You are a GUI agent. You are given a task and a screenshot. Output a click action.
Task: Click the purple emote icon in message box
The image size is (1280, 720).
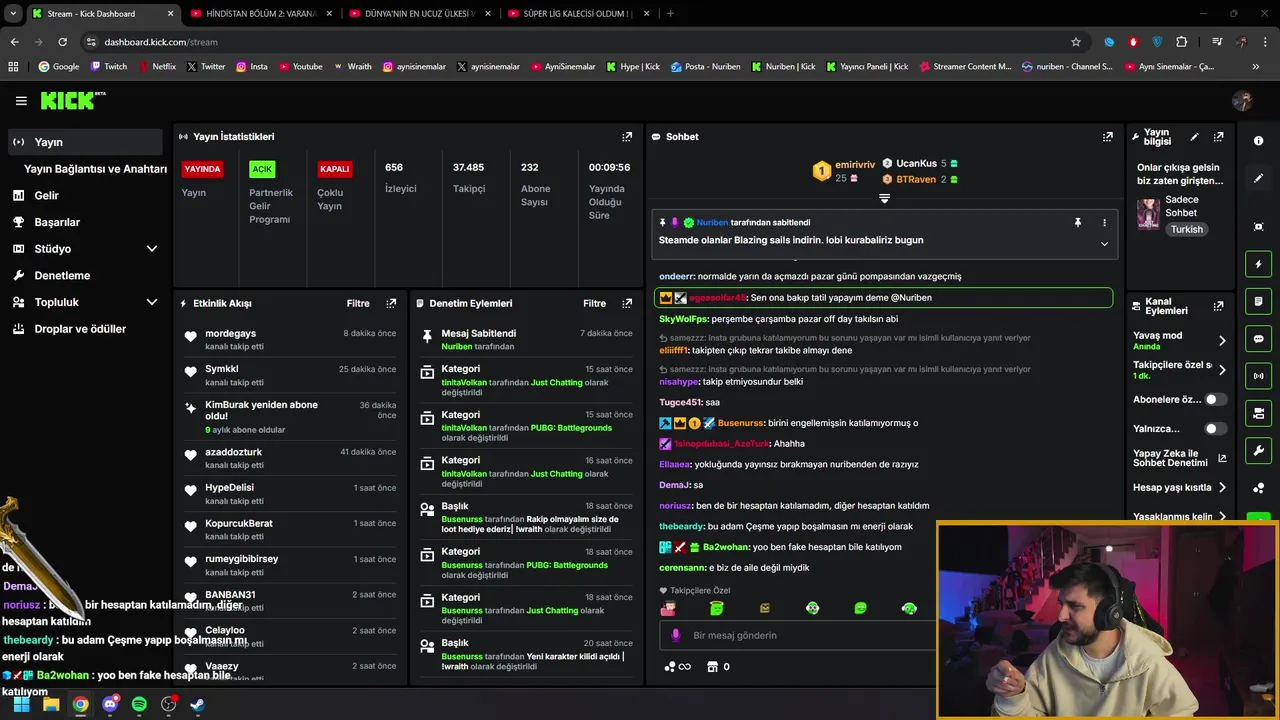(x=676, y=635)
